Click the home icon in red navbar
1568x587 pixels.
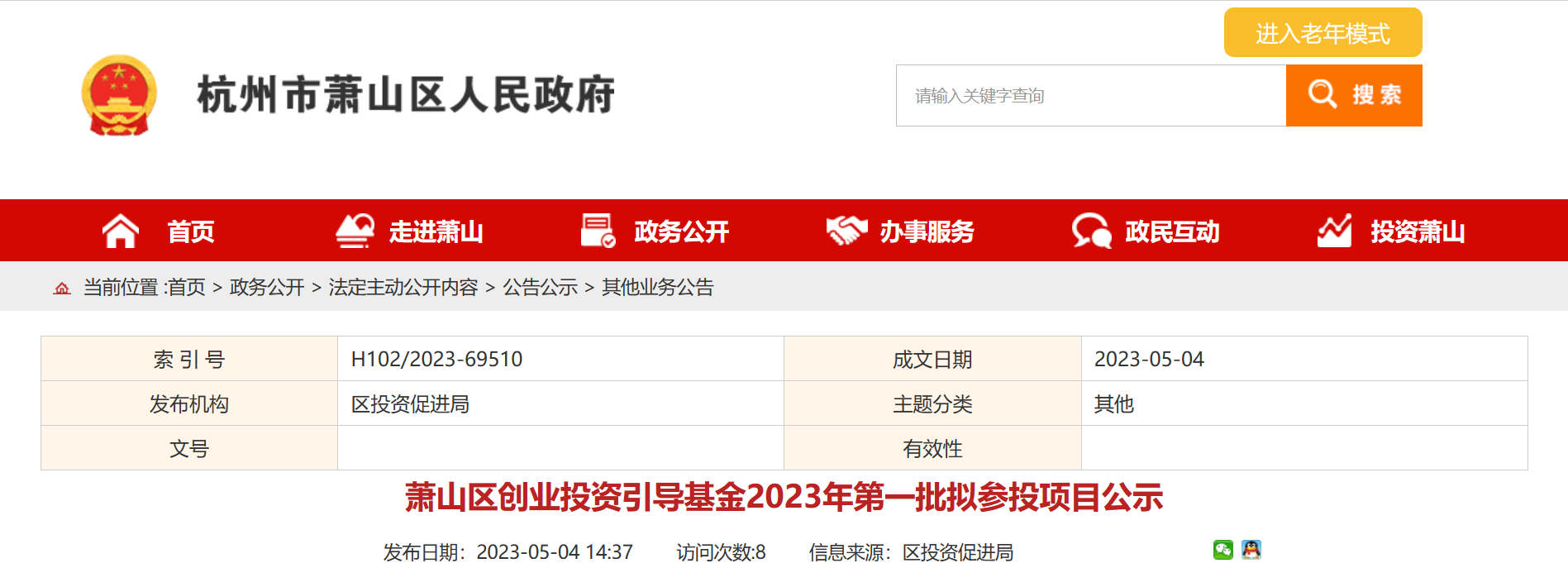(121, 231)
